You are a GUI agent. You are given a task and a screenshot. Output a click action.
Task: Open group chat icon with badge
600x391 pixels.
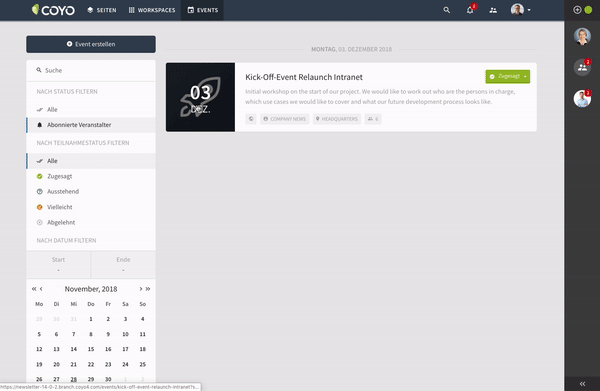click(x=582, y=67)
